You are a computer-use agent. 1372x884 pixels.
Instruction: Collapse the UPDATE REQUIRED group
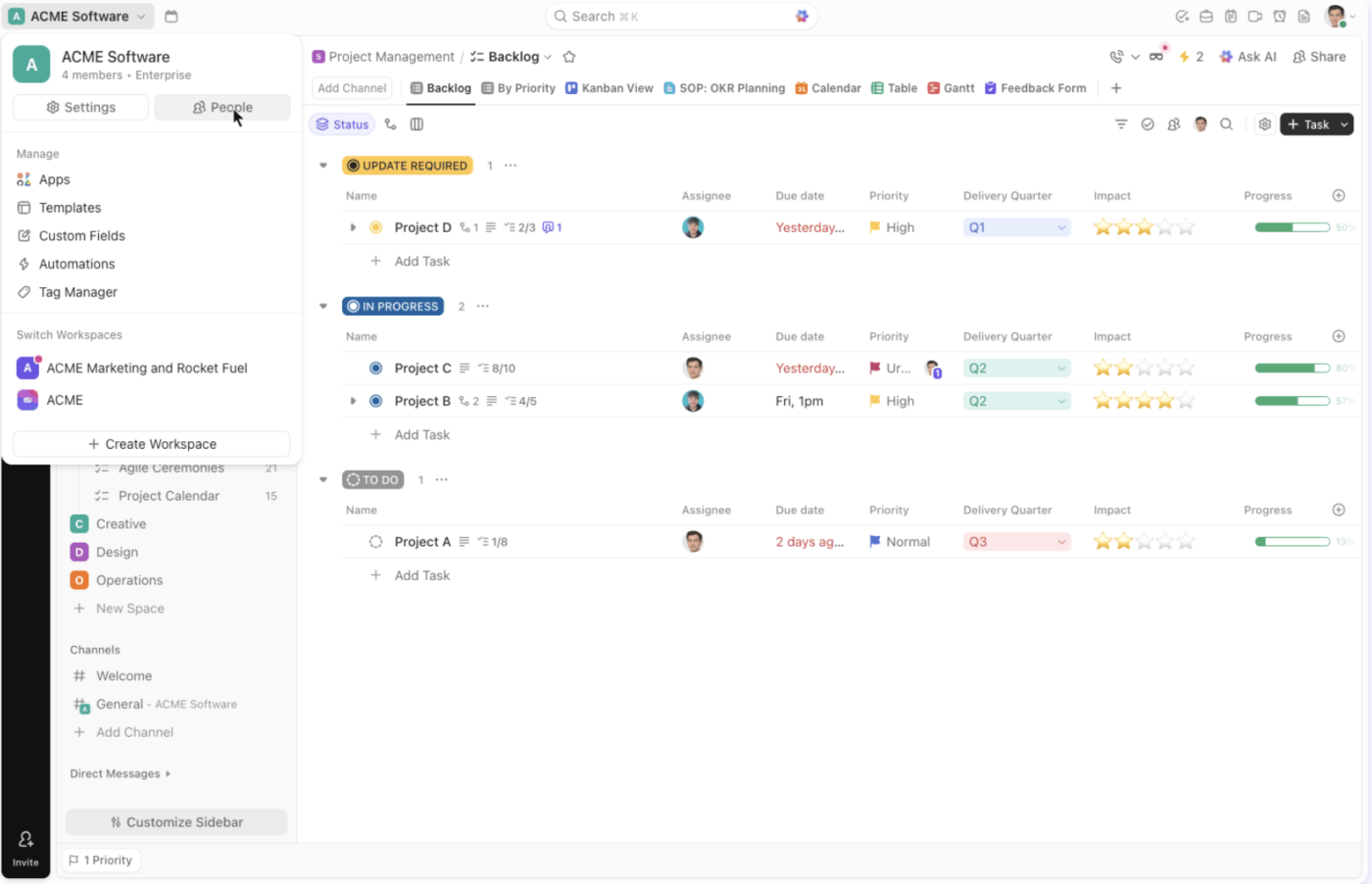[x=323, y=166]
